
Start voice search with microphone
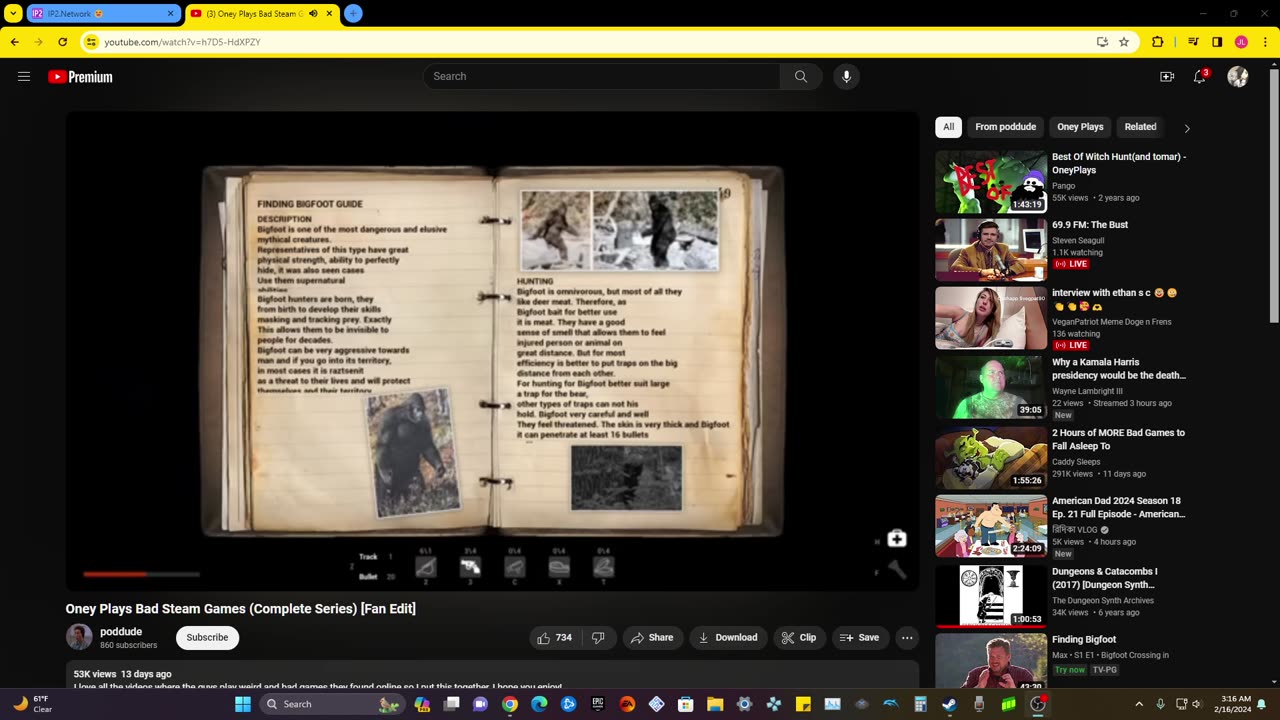[846, 77]
